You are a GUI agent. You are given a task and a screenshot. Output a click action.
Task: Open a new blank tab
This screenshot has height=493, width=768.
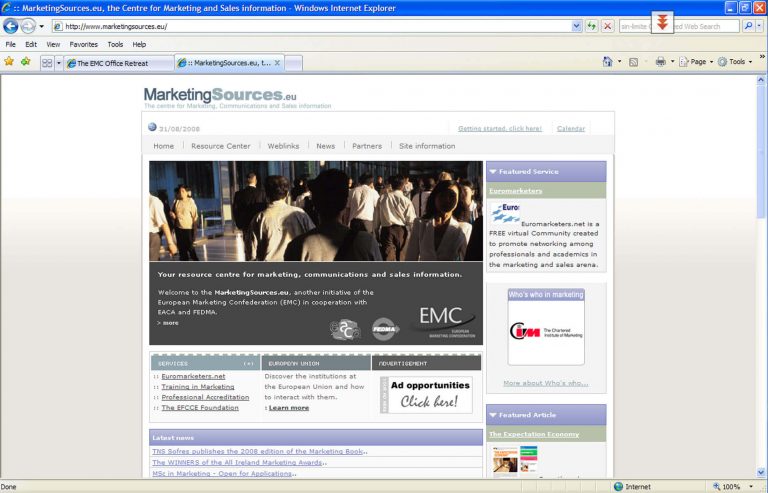(293, 63)
